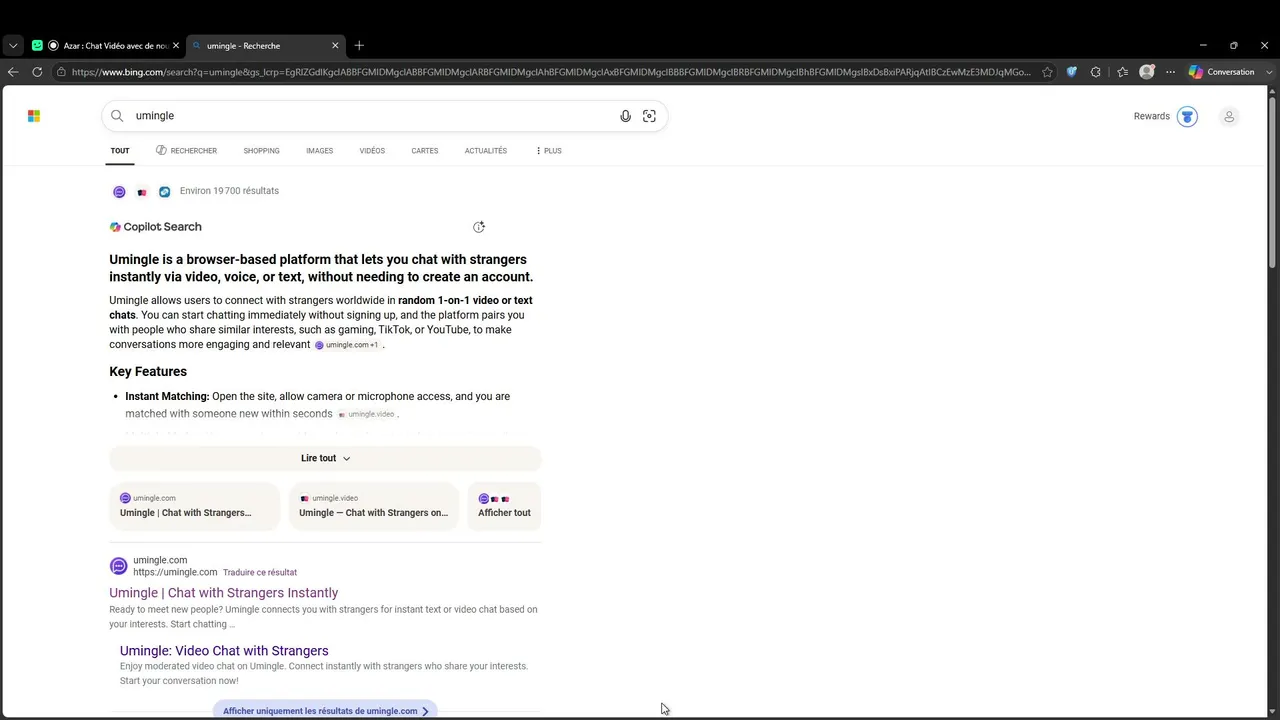
Task: Open the umingle.video citation chip
Action: pos(366,414)
